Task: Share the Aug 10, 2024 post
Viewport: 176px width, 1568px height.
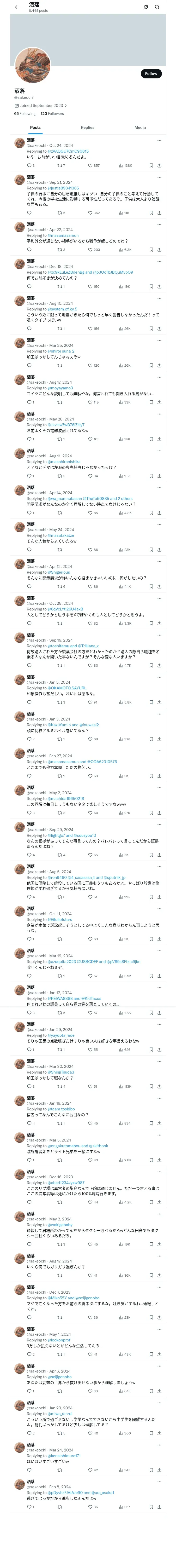Action: click(159, 329)
